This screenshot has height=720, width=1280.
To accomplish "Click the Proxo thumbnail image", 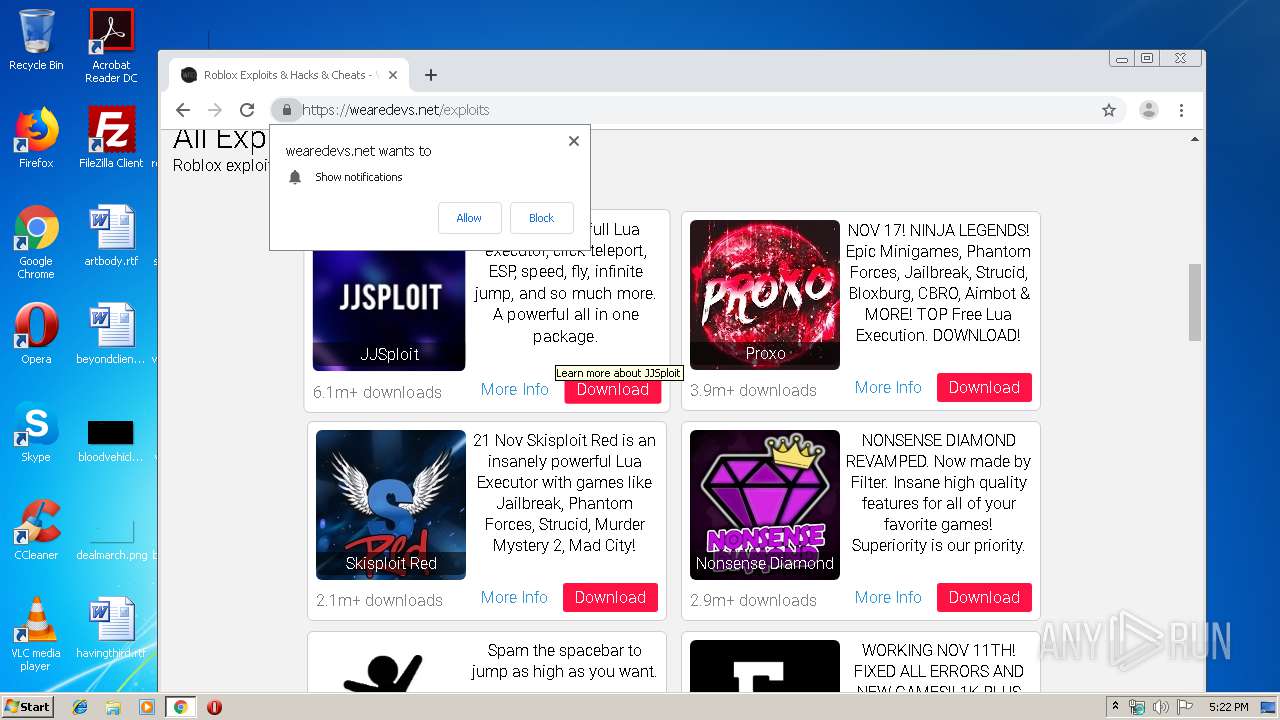I will click(x=765, y=295).
